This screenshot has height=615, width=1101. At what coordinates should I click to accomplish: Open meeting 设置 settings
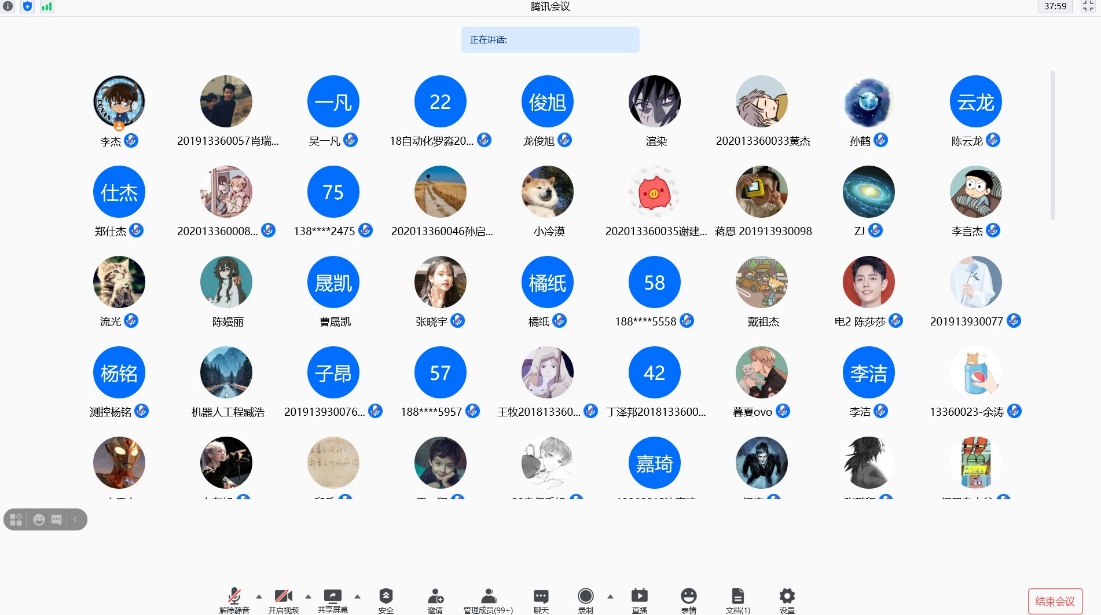click(787, 597)
